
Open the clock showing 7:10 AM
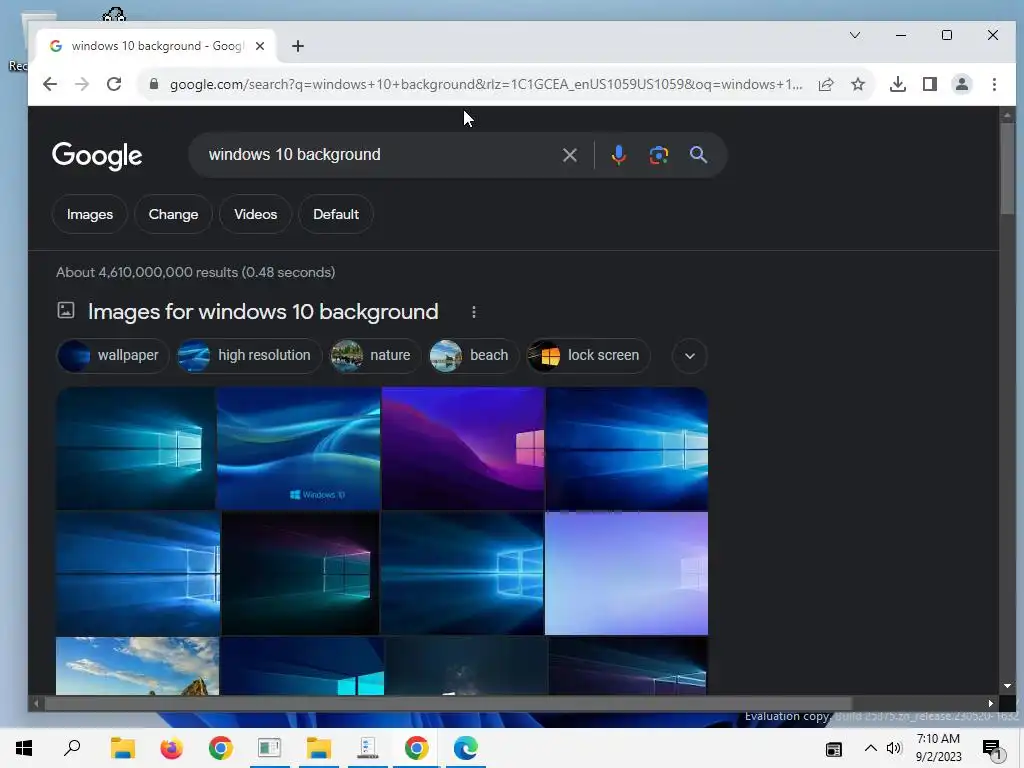pos(938,748)
